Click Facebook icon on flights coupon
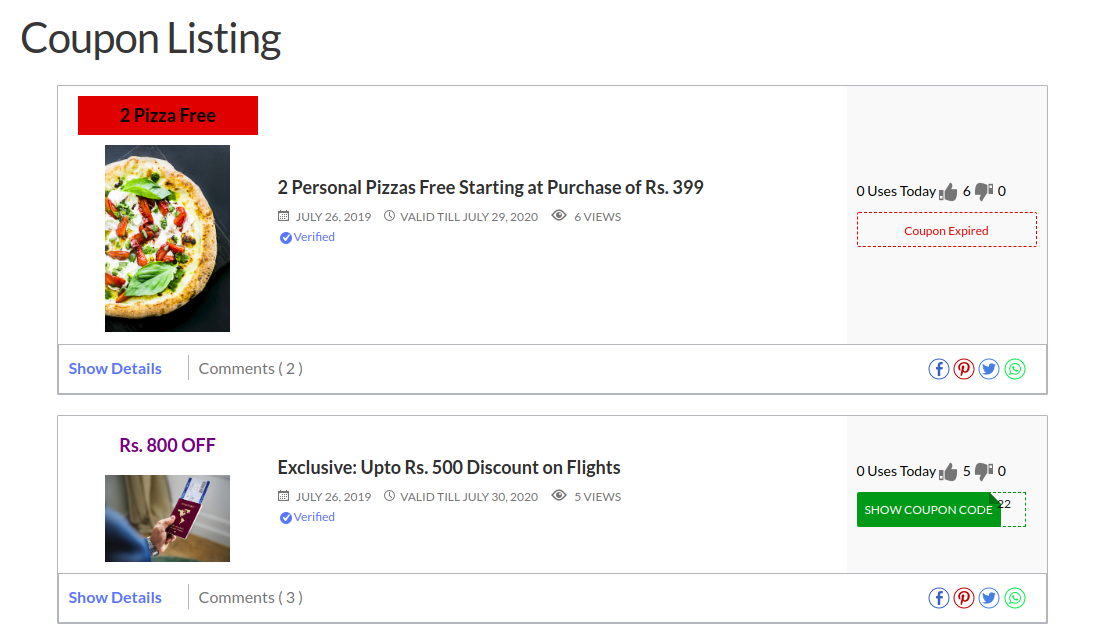The image size is (1096, 632). coord(938,598)
